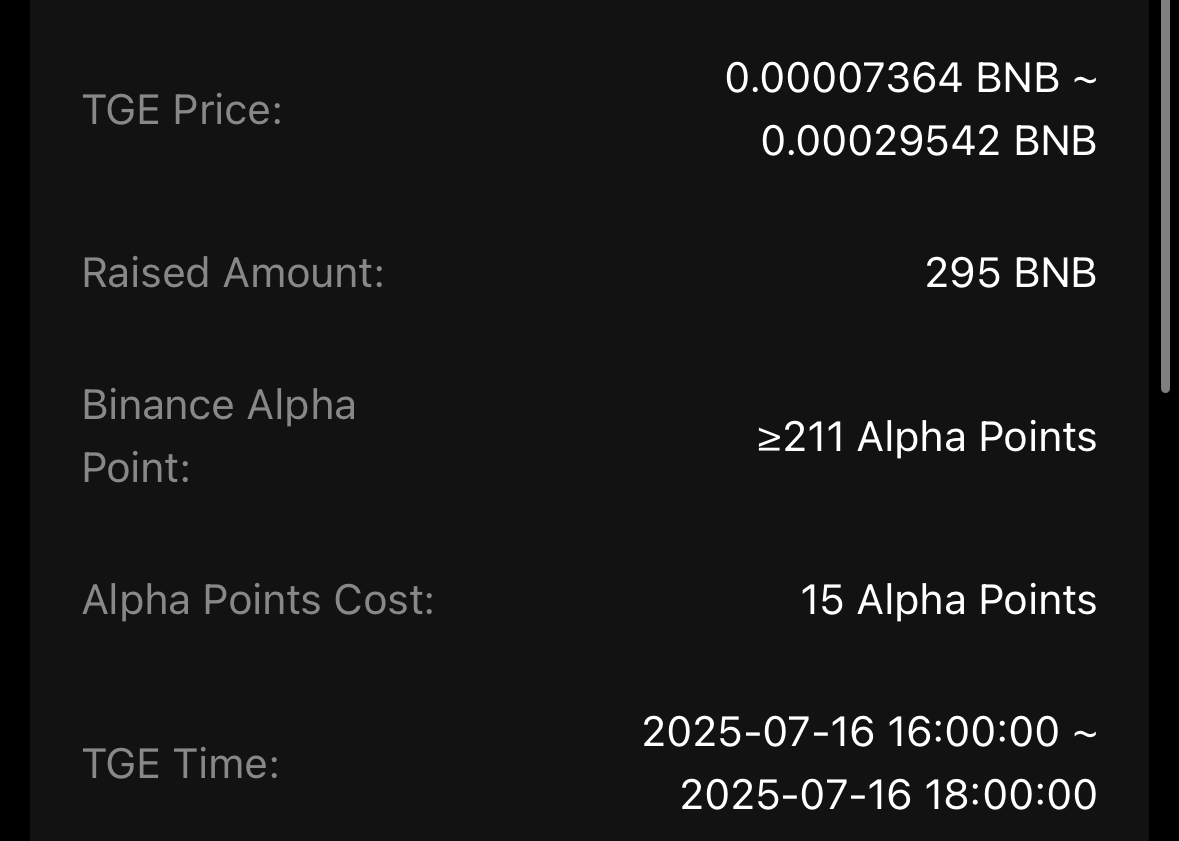Click the ≥ symbol before 211
This screenshot has width=1179, height=841.
pos(769,439)
